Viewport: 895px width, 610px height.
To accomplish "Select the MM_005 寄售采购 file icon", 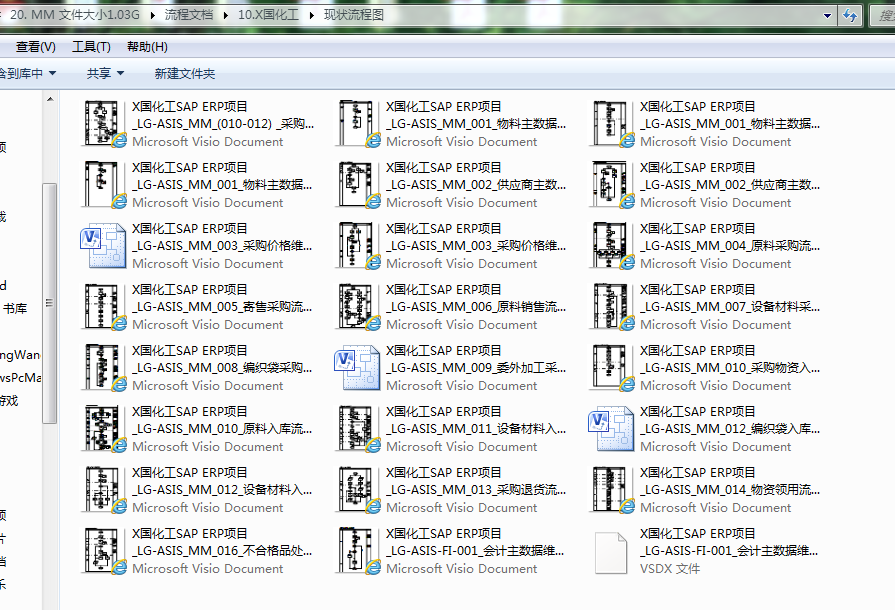I will [104, 307].
